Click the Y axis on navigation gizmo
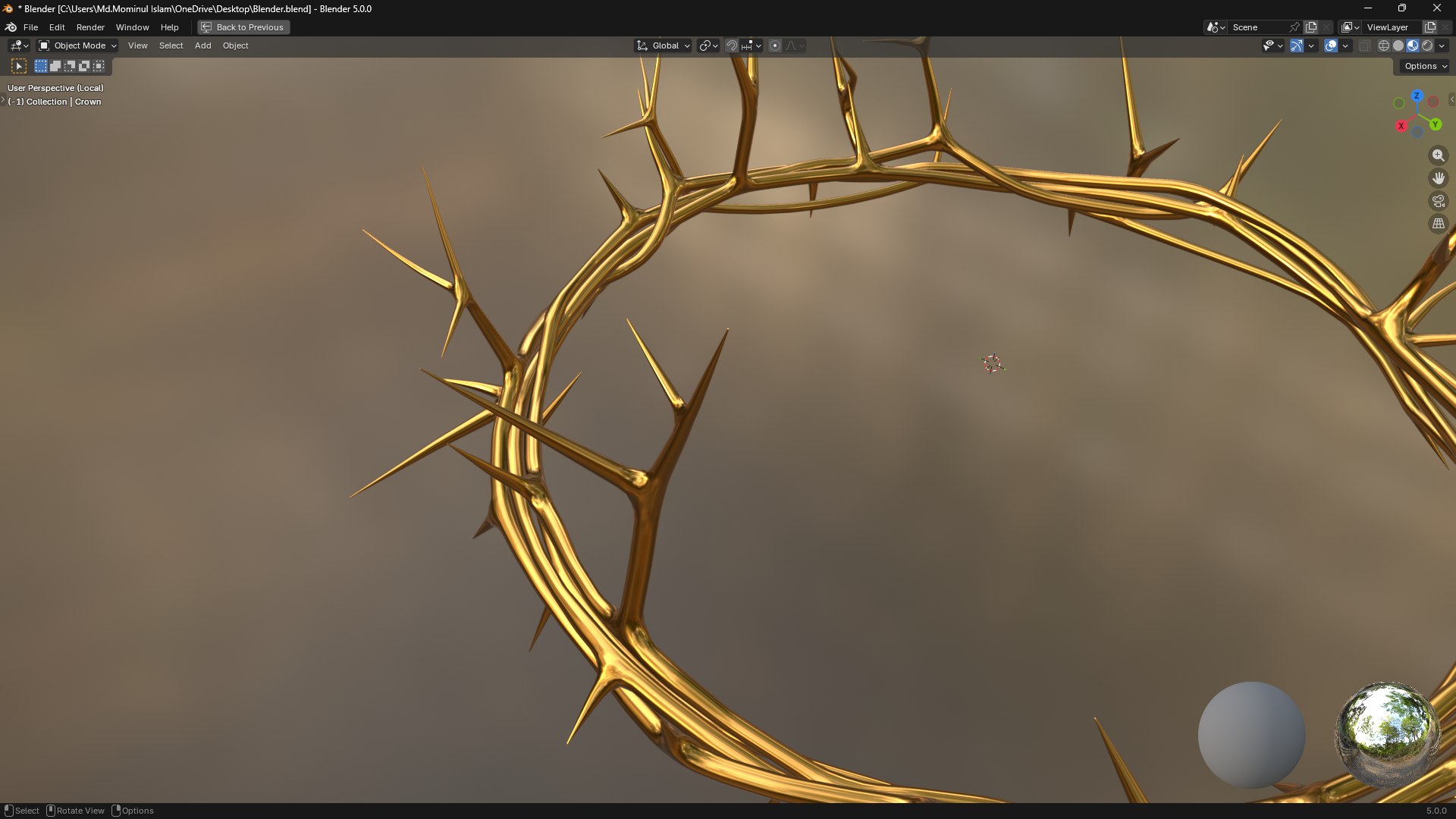 pyautogui.click(x=1435, y=124)
